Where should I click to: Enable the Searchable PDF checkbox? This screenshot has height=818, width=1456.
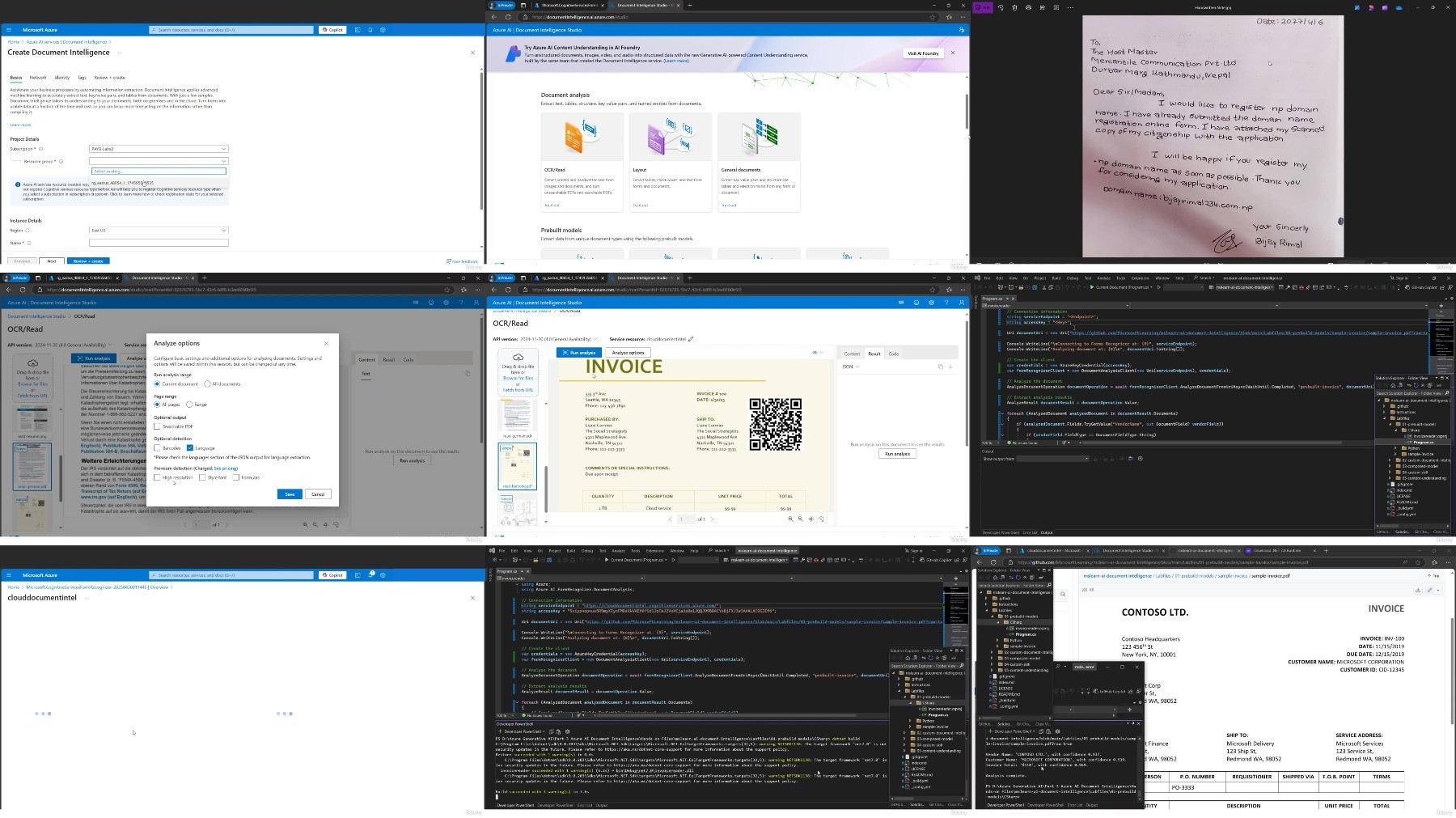pyautogui.click(x=157, y=426)
